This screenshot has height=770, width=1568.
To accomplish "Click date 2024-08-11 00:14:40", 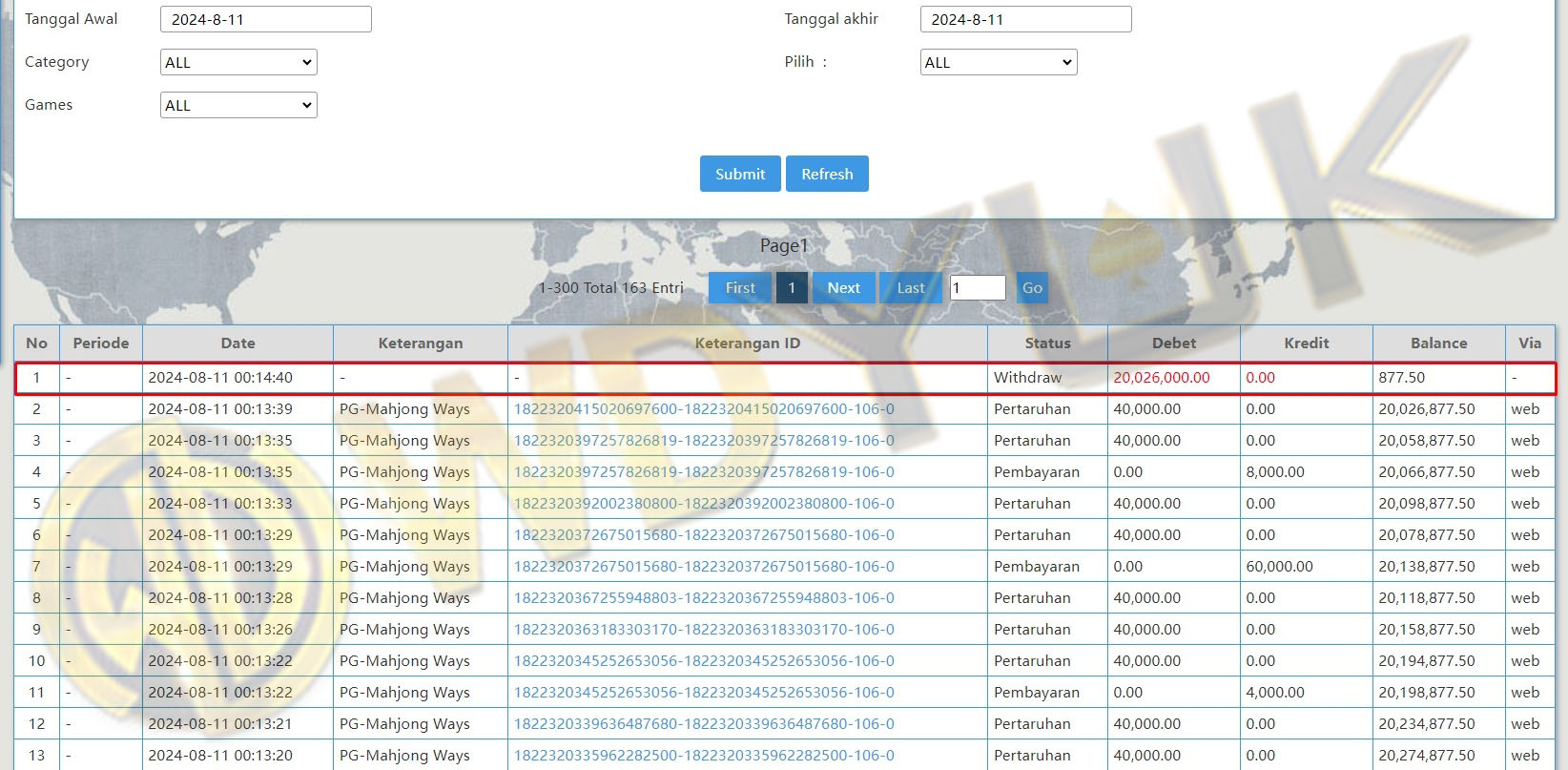I will (x=220, y=377).
